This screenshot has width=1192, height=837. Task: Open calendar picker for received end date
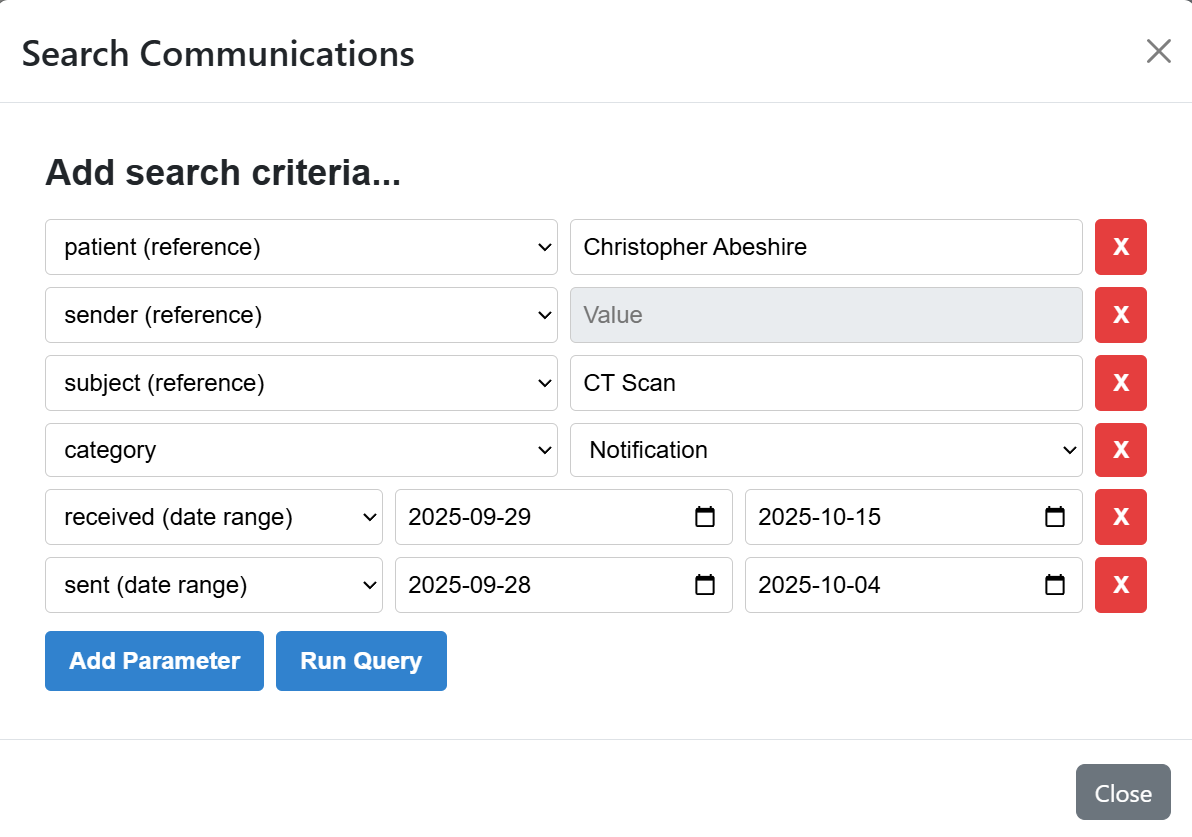(1055, 517)
